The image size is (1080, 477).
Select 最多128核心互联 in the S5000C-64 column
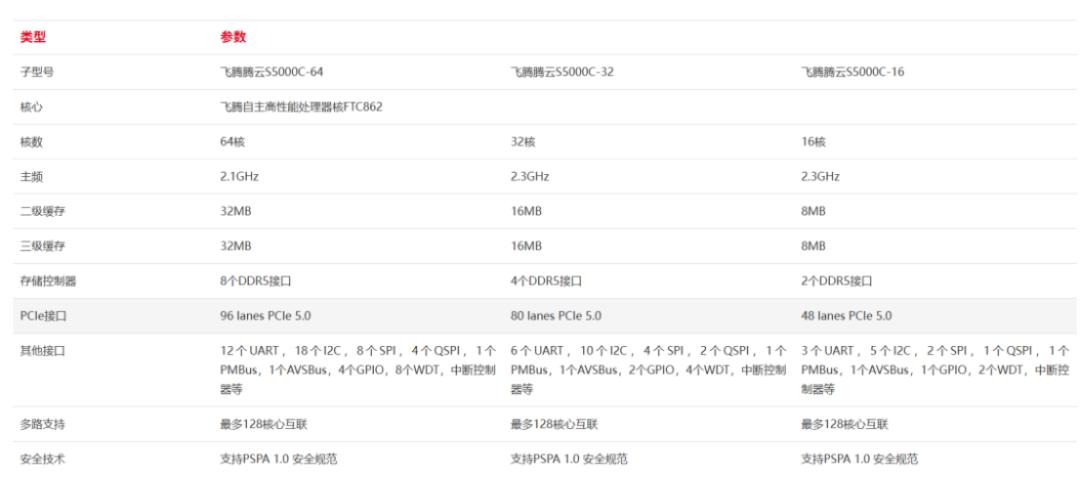coord(264,425)
